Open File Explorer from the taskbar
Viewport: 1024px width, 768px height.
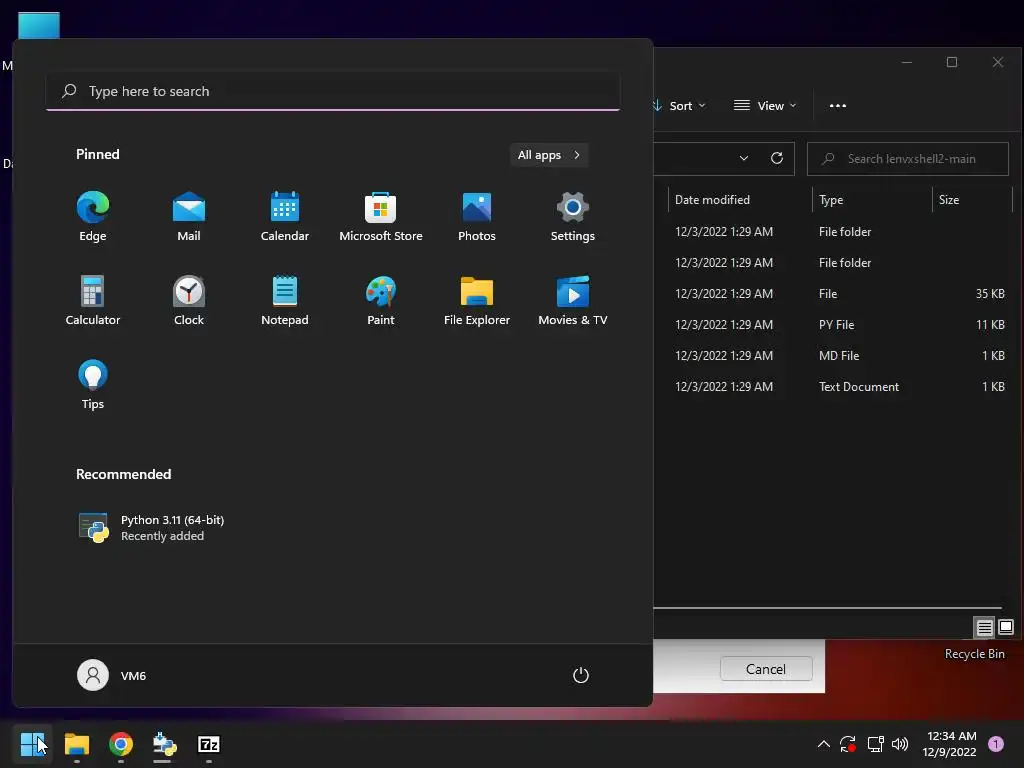pyautogui.click(x=76, y=744)
